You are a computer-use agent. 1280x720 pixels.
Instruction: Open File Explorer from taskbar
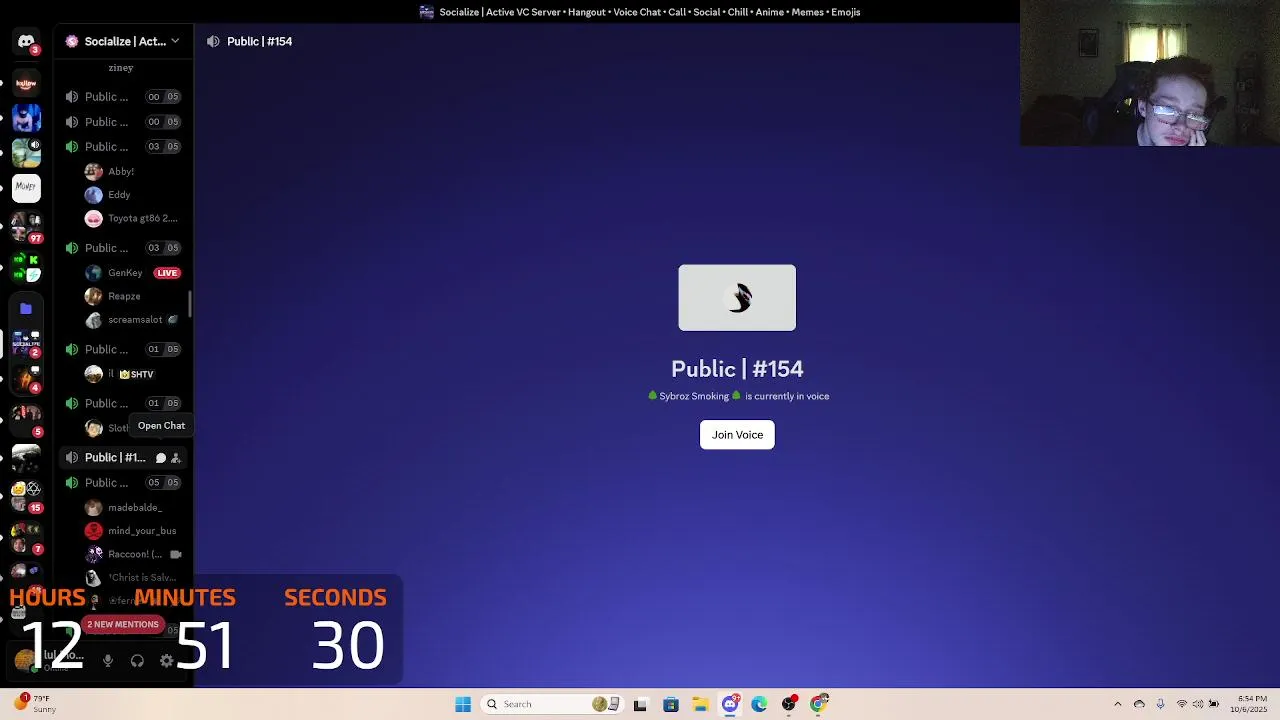coord(700,704)
